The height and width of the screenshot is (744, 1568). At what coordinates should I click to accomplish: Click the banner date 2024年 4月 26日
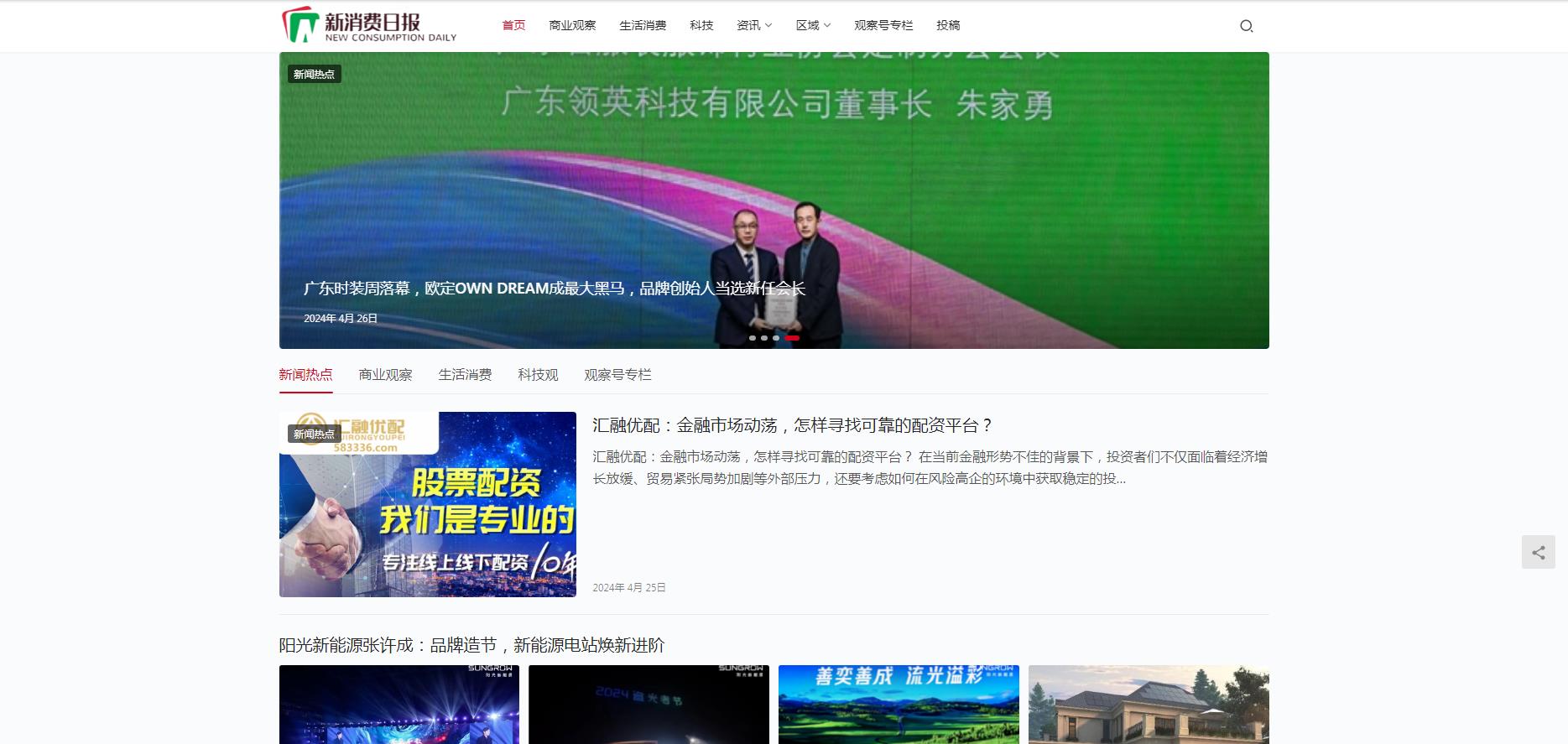341,319
